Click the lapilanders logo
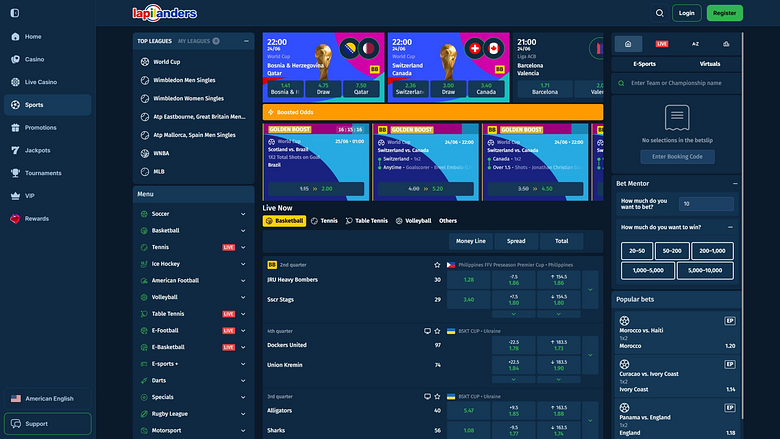Screen dimensions: 780x439 (165, 13)
